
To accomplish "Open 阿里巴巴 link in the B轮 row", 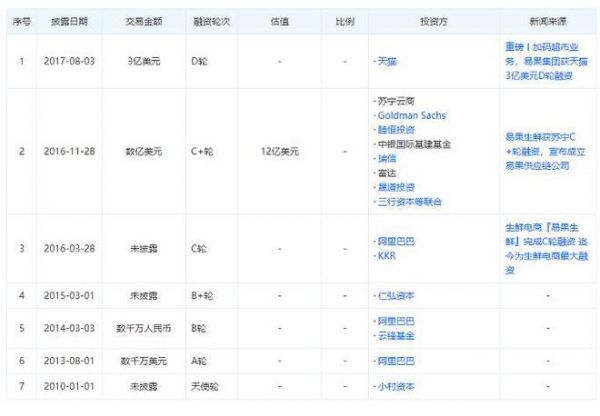I will tap(396, 321).
